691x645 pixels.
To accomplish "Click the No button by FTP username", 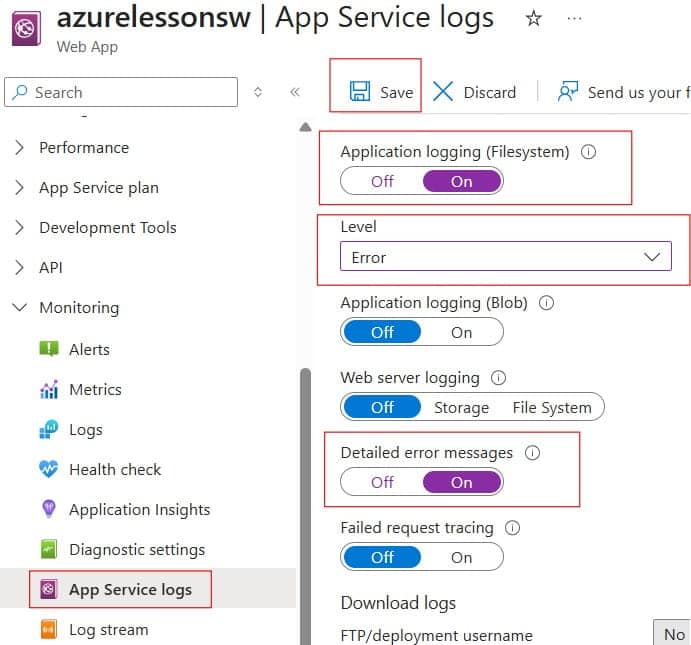I will tap(672, 633).
